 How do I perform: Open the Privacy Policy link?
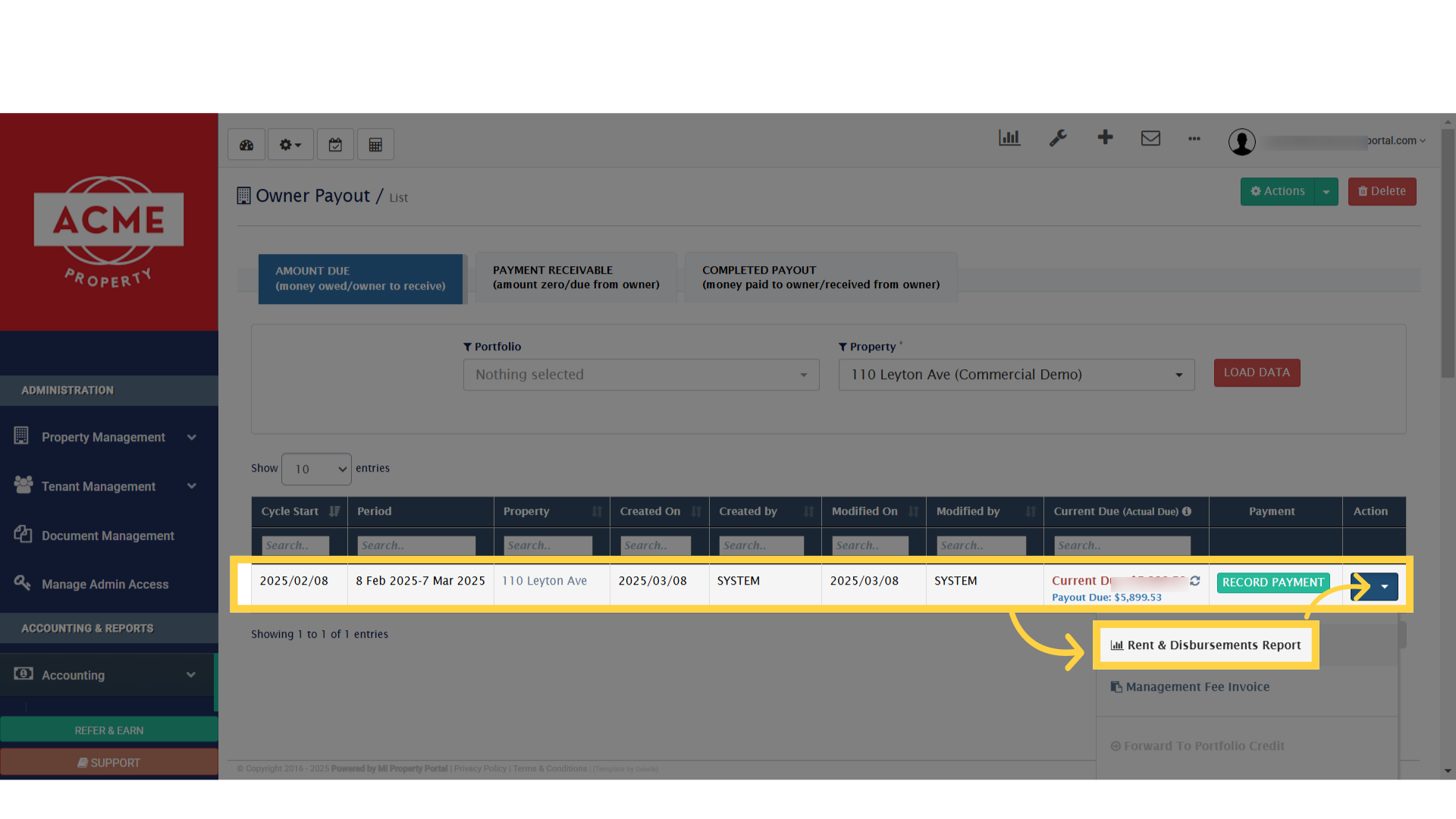pos(480,769)
